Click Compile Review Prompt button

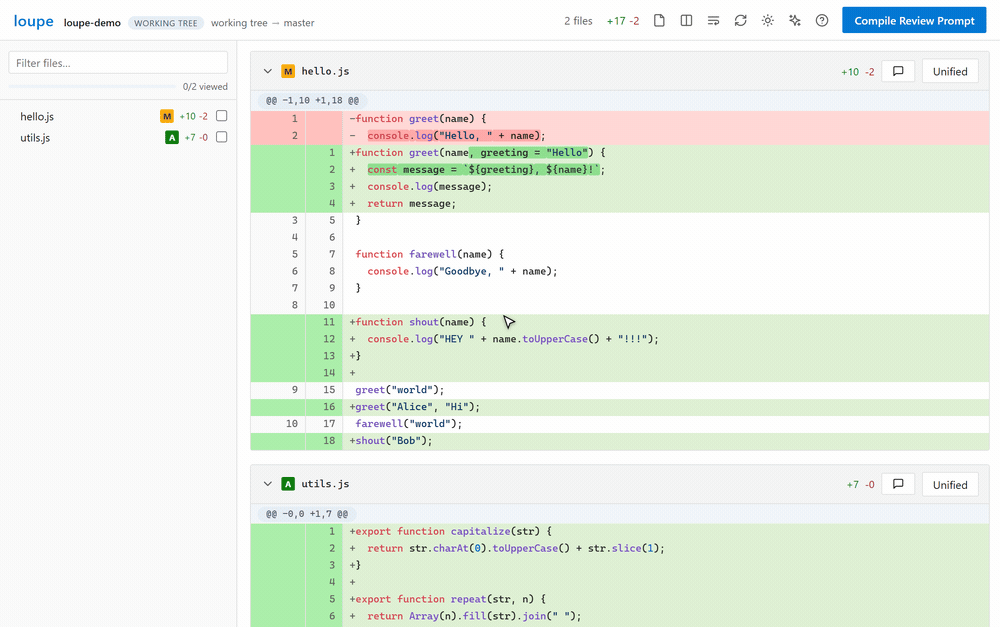pos(914,20)
